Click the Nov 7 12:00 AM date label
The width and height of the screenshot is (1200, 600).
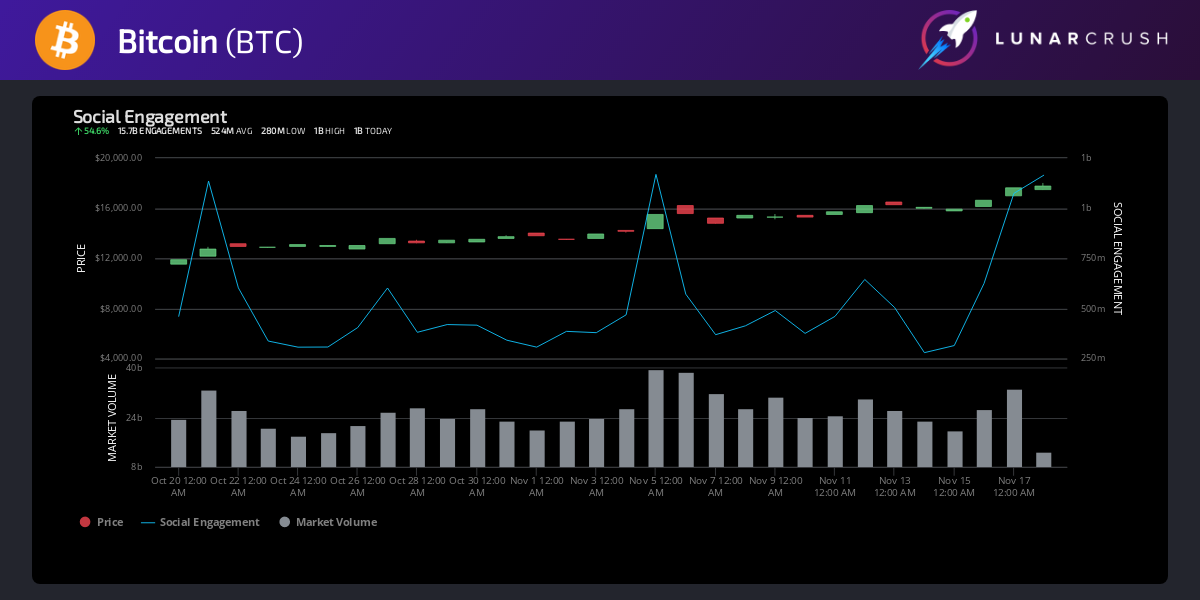(x=716, y=486)
